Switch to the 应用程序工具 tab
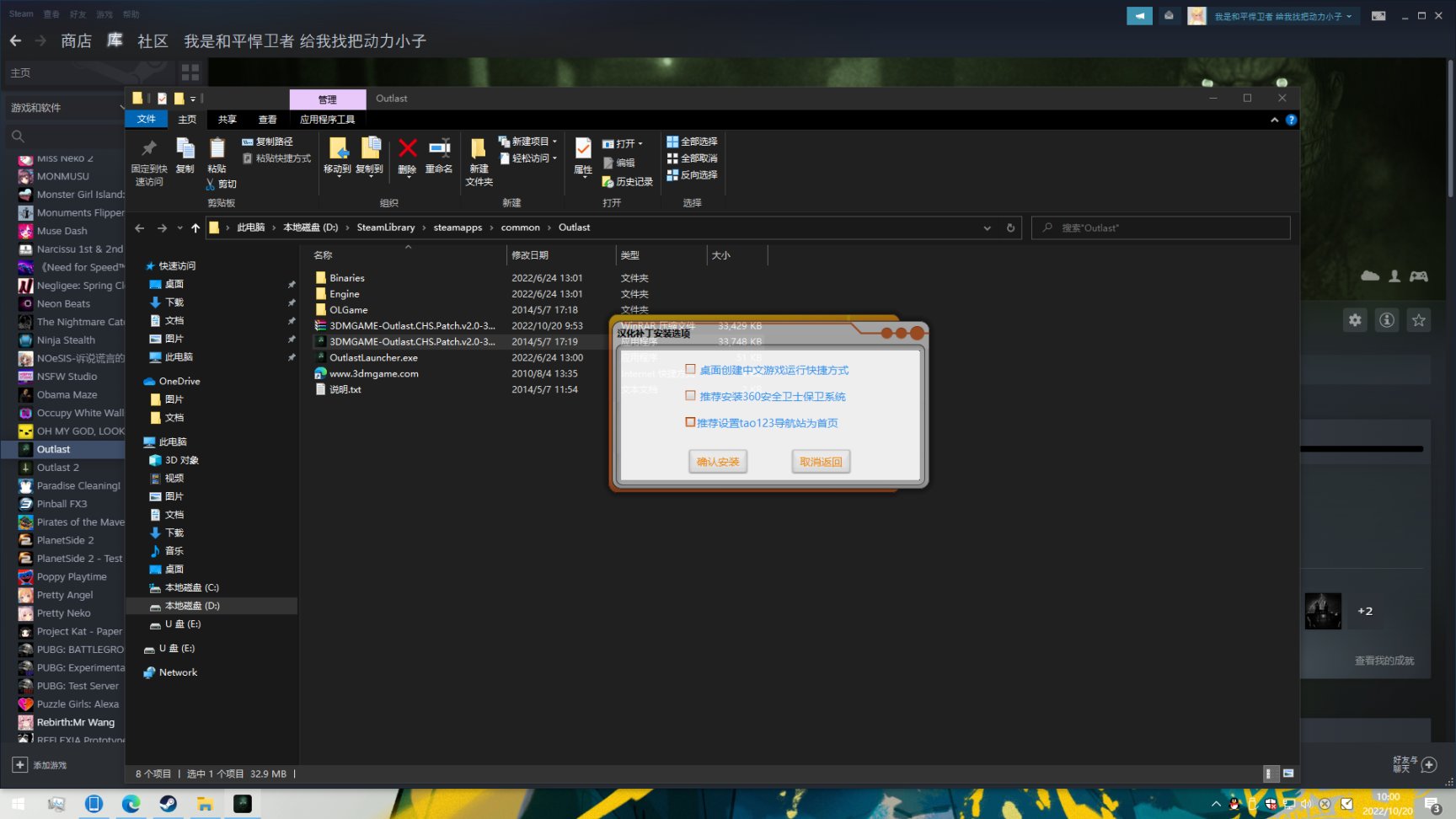 click(328, 120)
